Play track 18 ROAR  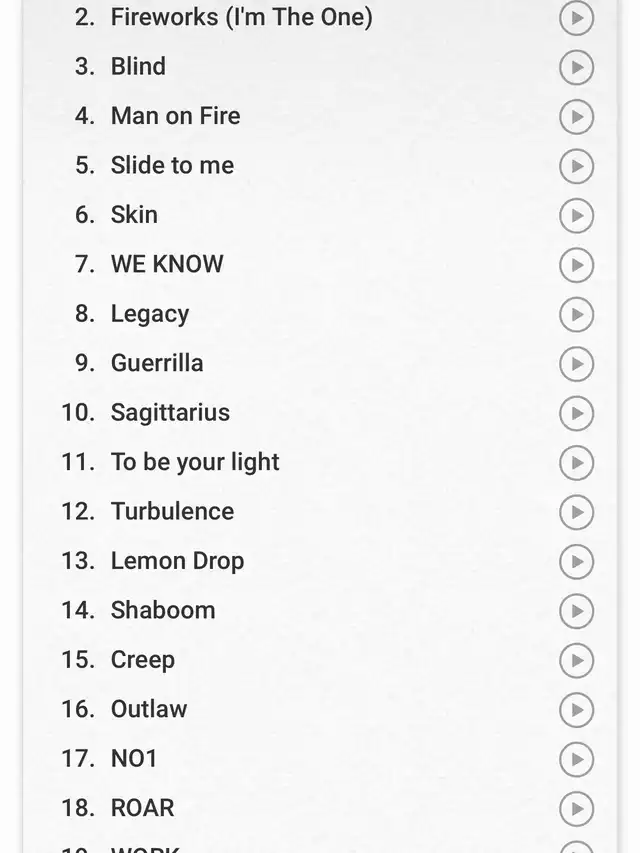[x=576, y=809]
